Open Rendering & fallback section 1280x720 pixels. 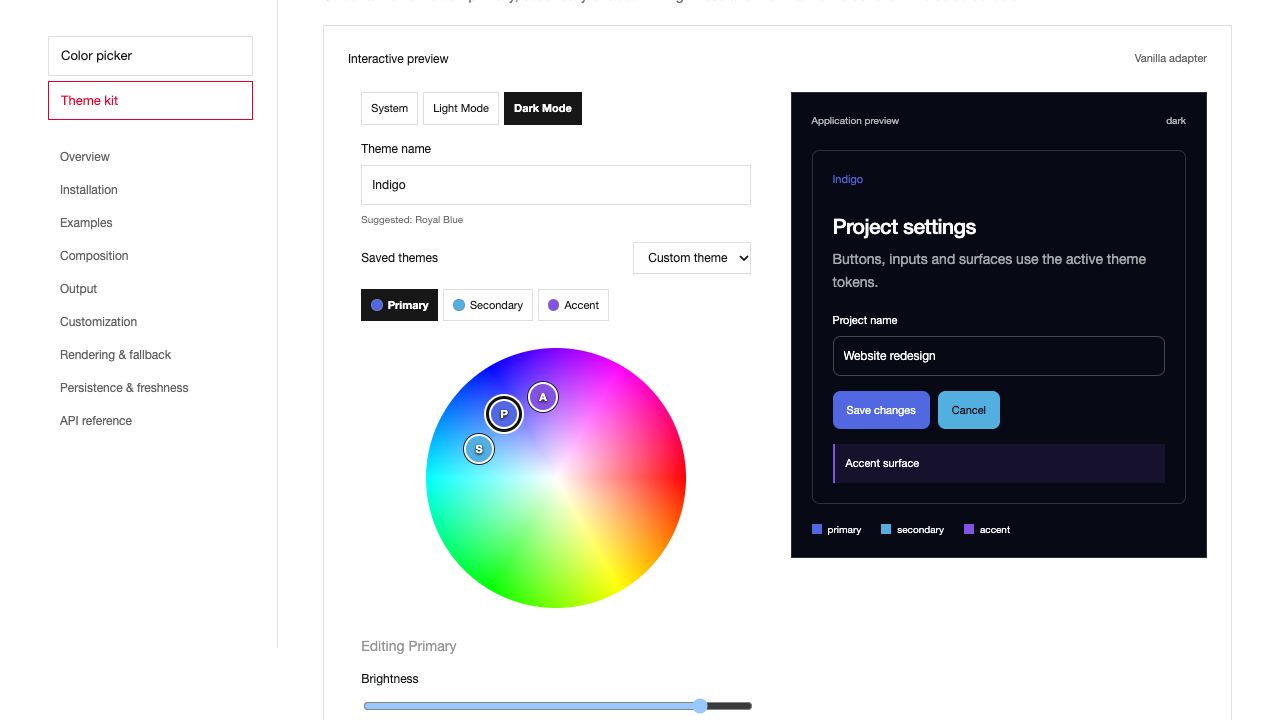tap(115, 355)
